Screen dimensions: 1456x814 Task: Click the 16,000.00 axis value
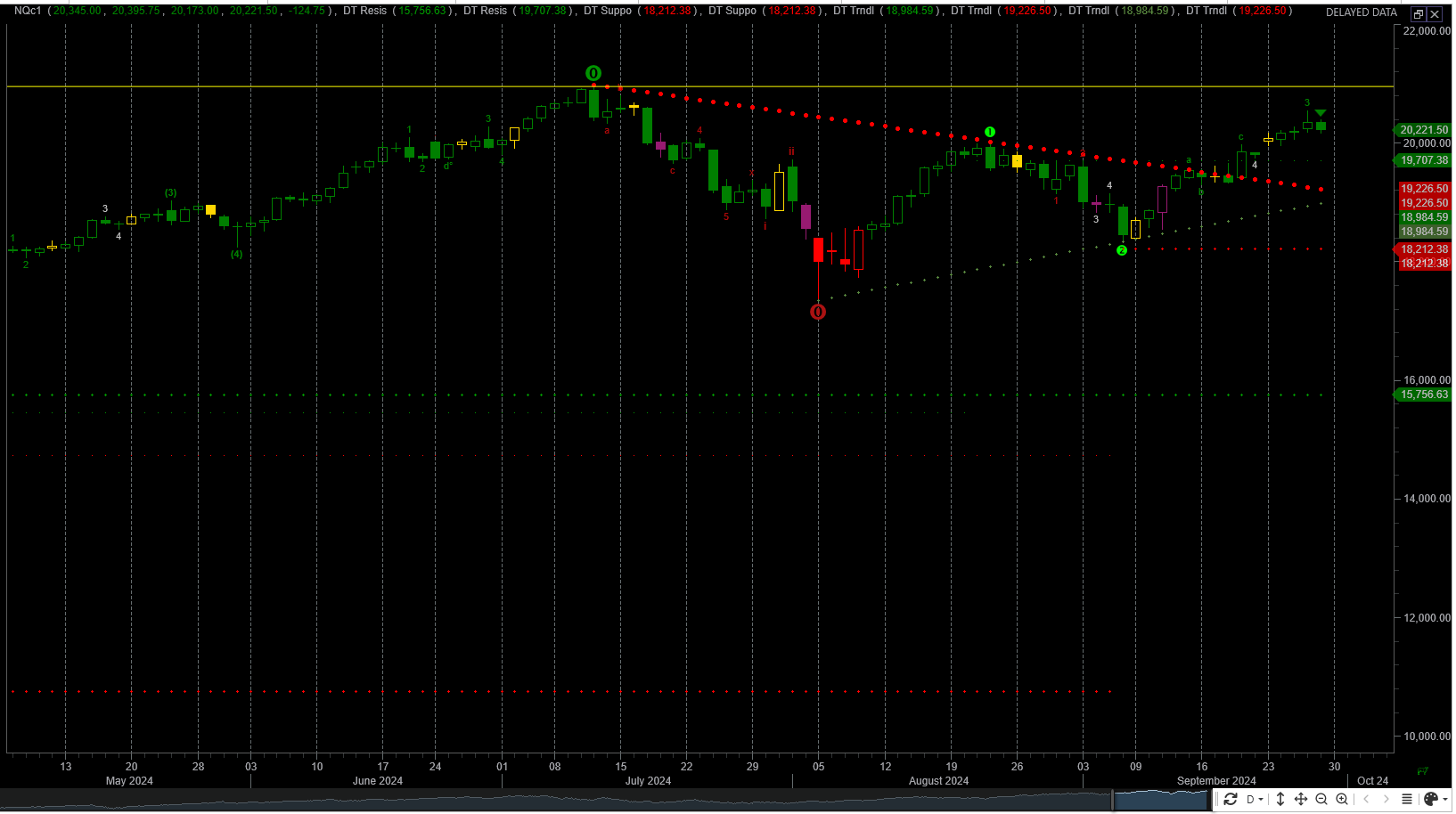click(x=1427, y=380)
